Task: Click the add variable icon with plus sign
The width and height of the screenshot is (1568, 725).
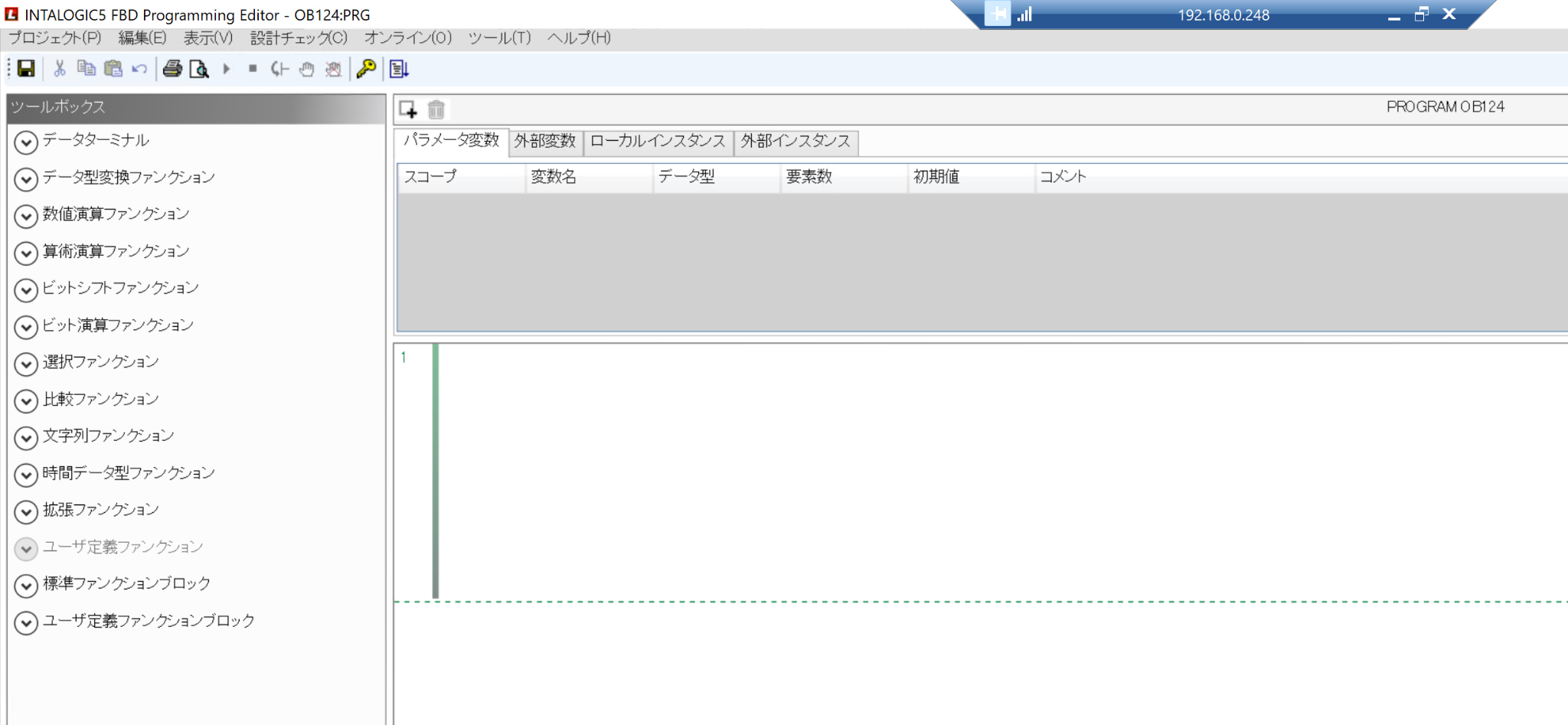Action: point(408,109)
